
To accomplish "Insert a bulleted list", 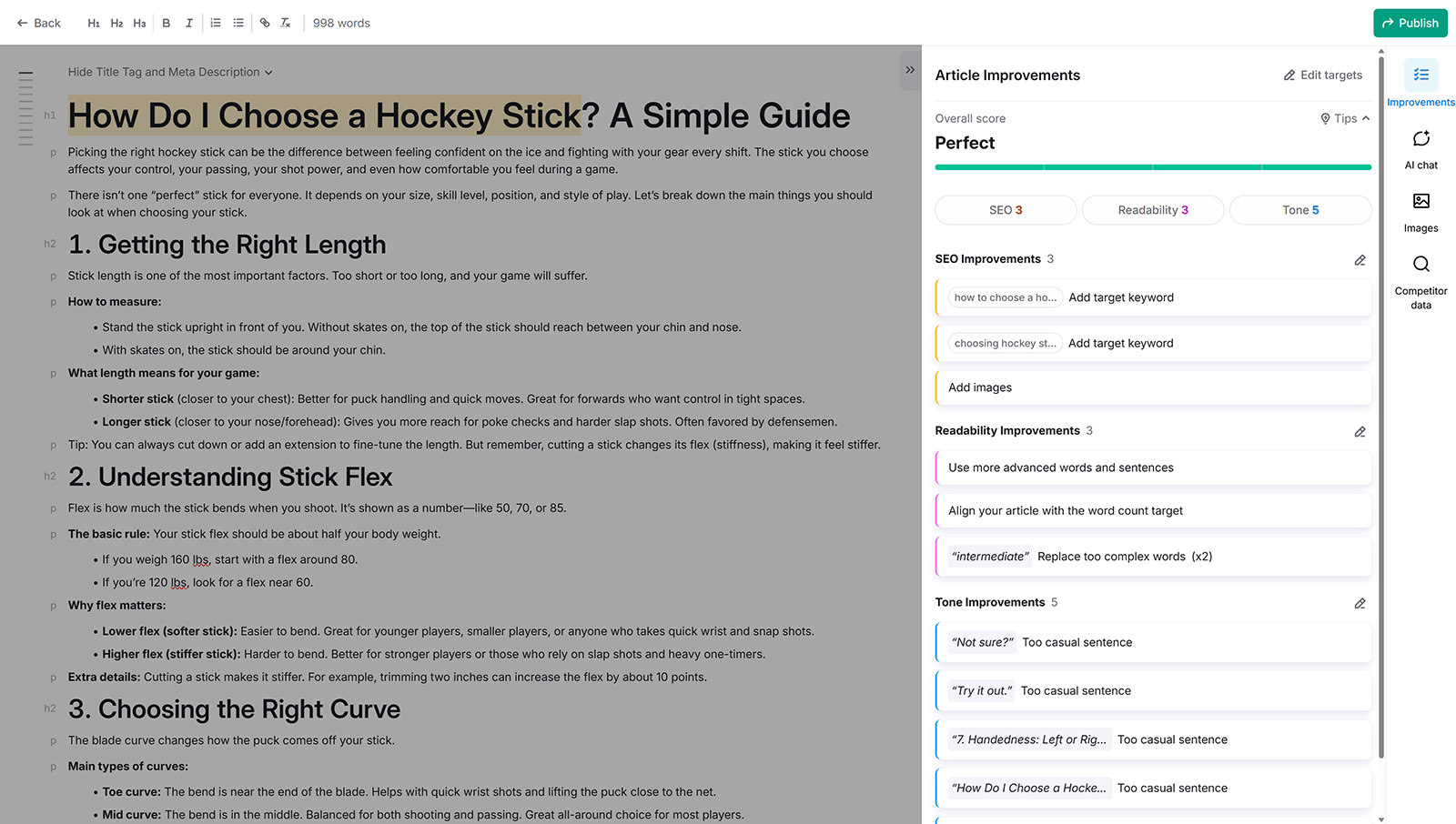I will (238, 23).
